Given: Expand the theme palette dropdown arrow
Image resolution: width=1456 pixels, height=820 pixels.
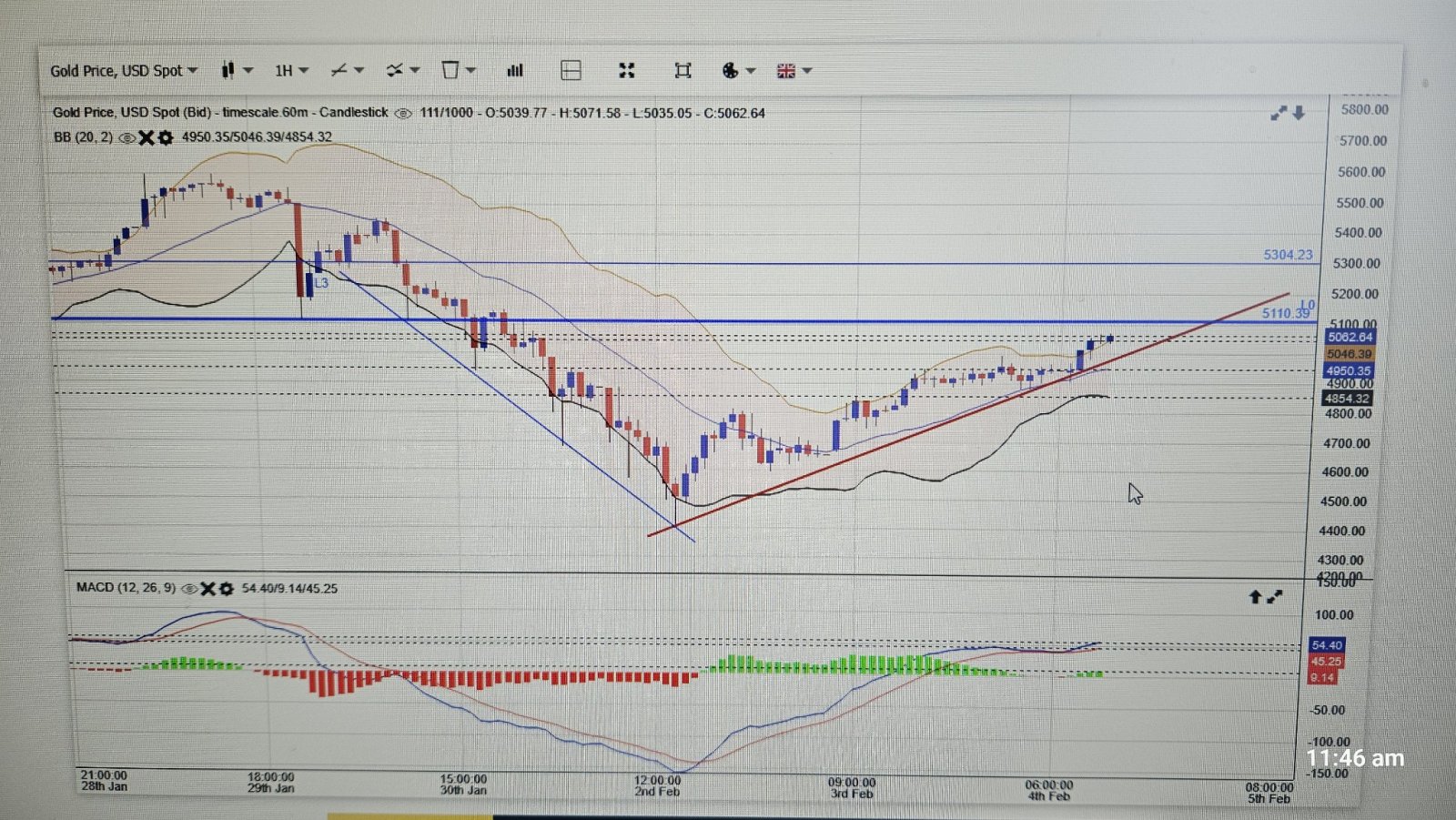Looking at the screenshot, I should pos(751,70).
